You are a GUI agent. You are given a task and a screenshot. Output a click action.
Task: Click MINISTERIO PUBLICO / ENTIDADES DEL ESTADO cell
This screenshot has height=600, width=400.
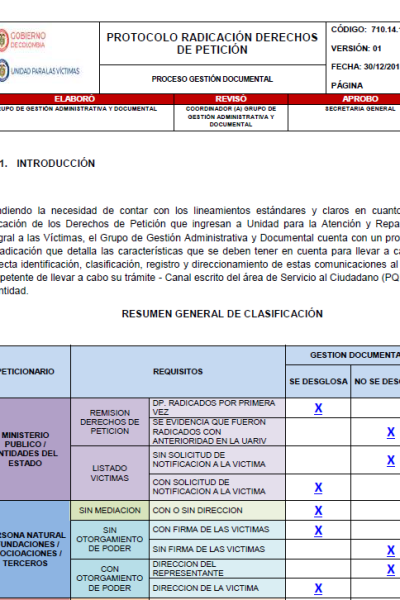pos(35,449)
